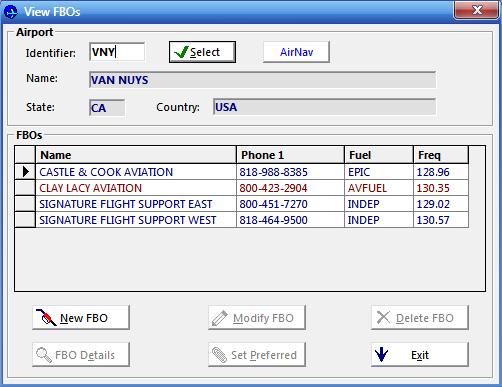
Task: Click row selector for Signature Flight Support East
Action: pyautogui.click(x=25, y=204)
